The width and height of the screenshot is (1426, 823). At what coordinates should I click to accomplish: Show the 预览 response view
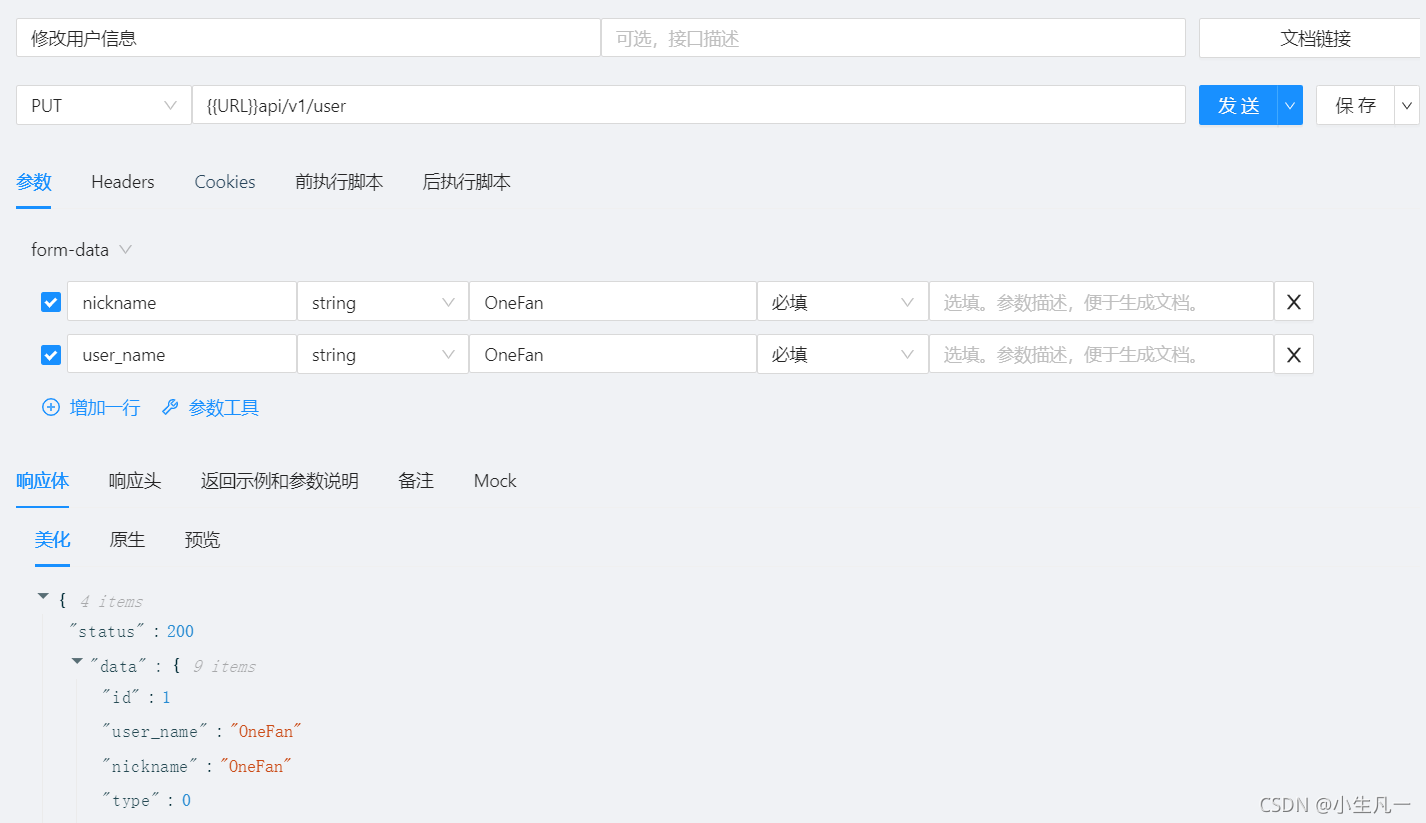[x=202, y=540]
